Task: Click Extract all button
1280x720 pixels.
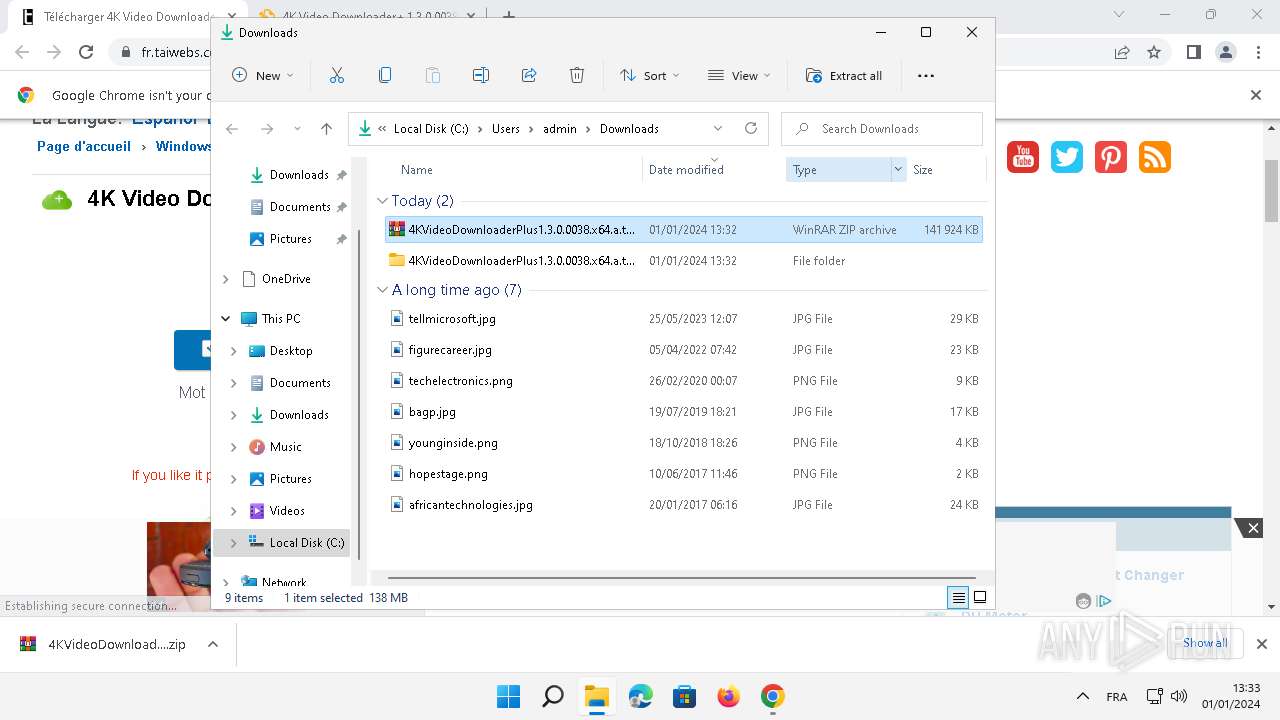Action: [845, 75]
